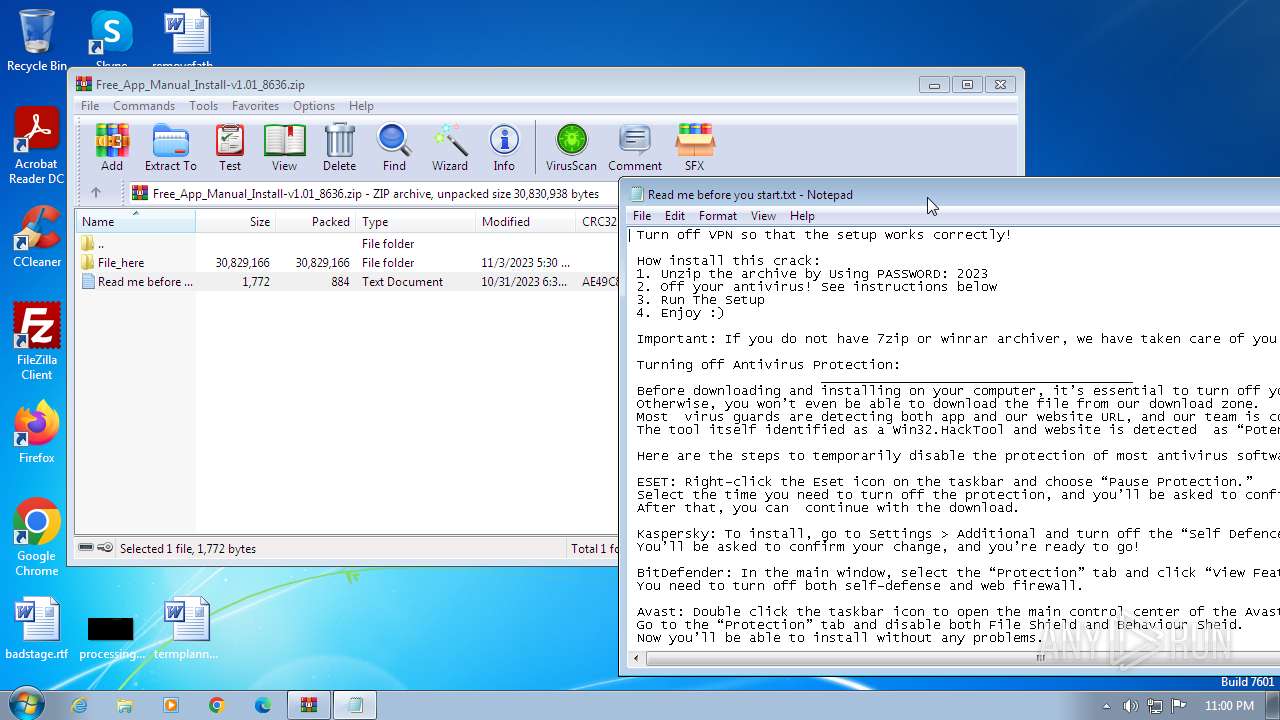1280x720 pixels.
Task: Open Notepad View menu
Action: tap(763, 216)
